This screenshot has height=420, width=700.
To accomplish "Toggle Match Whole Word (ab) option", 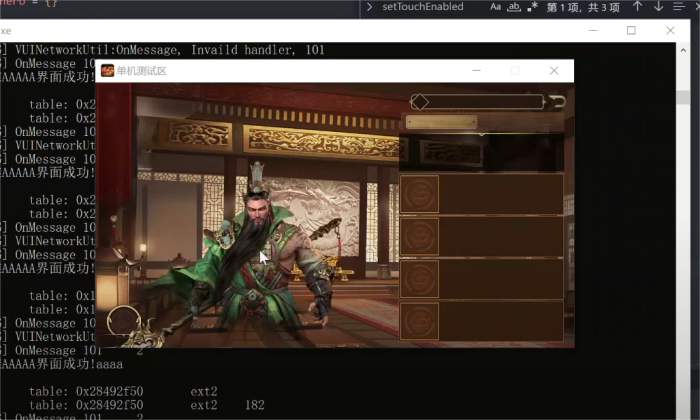I will pyautogui.click(x=514, y=7).
